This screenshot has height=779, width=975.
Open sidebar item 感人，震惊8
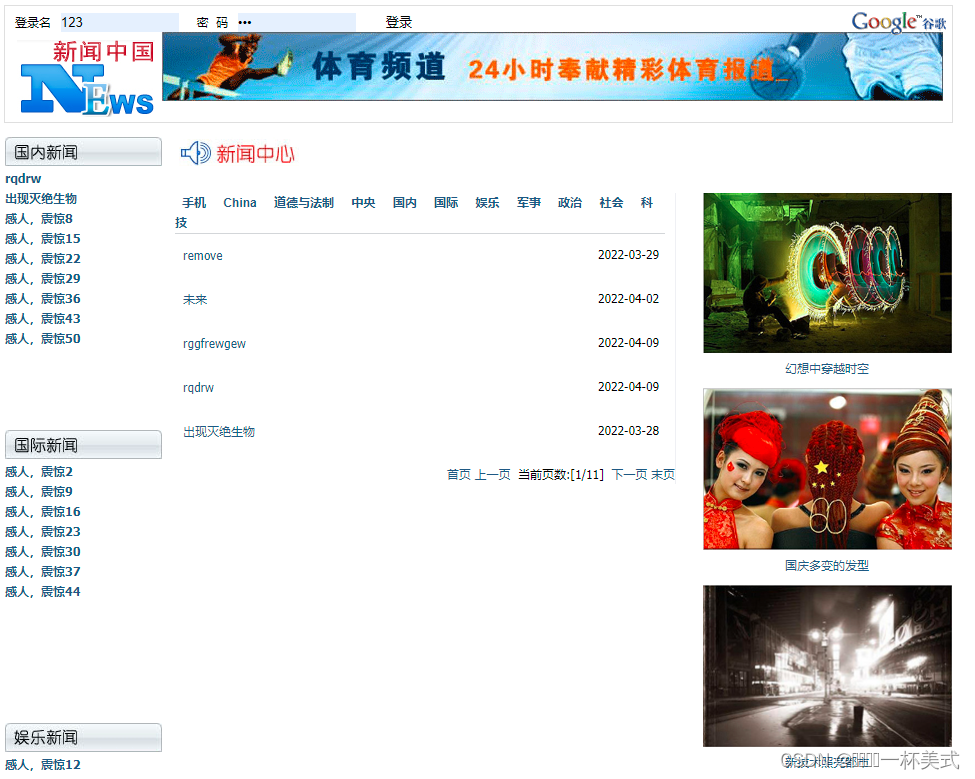coord(39,219)
